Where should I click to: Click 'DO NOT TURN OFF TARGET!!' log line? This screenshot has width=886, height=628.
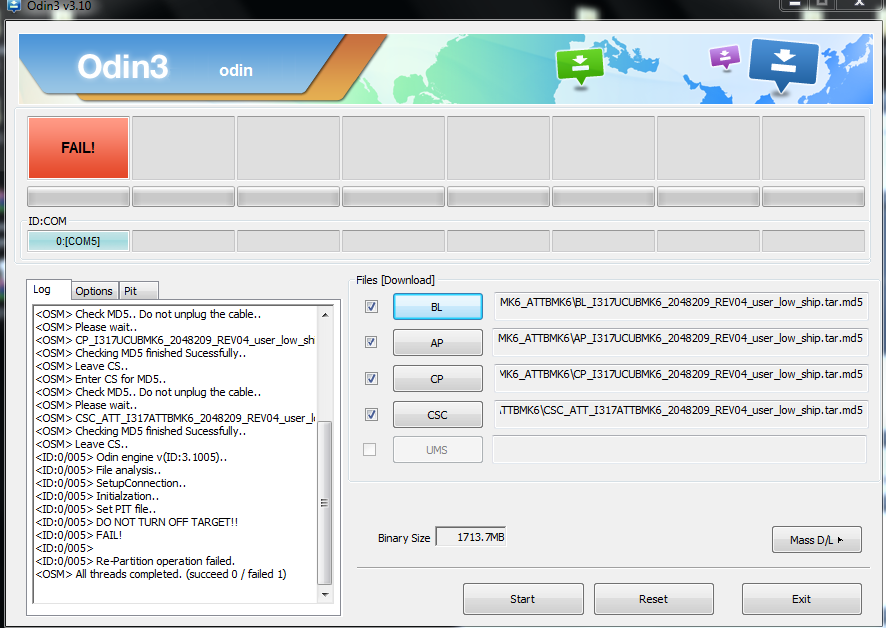point(137,522)
